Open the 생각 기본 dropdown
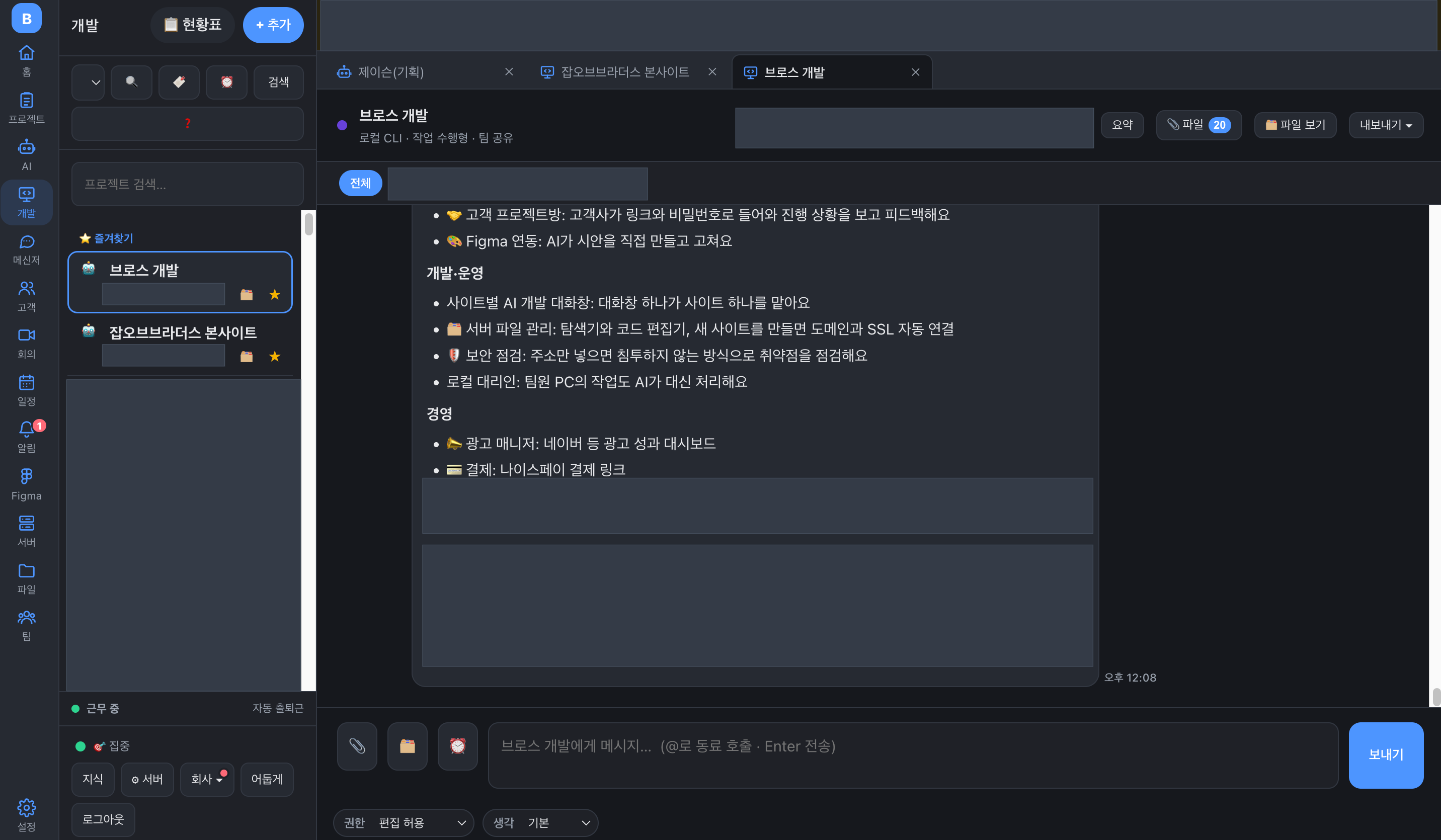 tap(540, 822)
